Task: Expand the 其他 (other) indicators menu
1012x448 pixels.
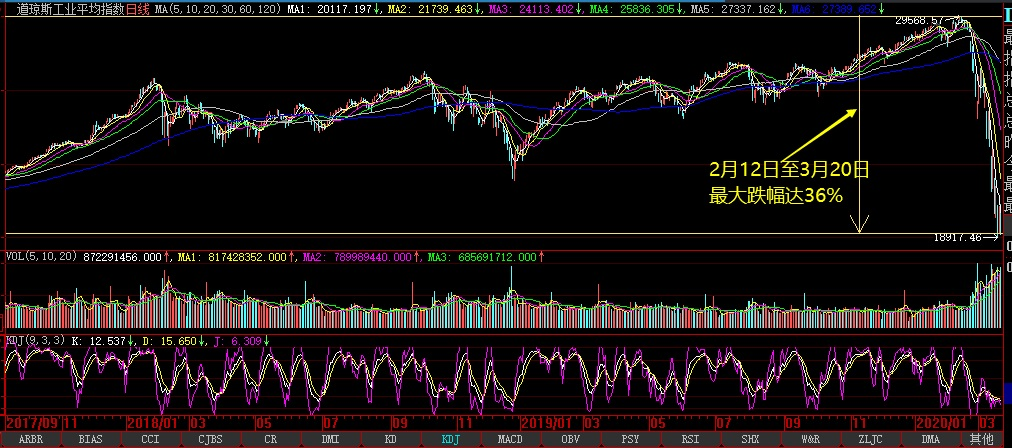Action: [x=983, y=439]
